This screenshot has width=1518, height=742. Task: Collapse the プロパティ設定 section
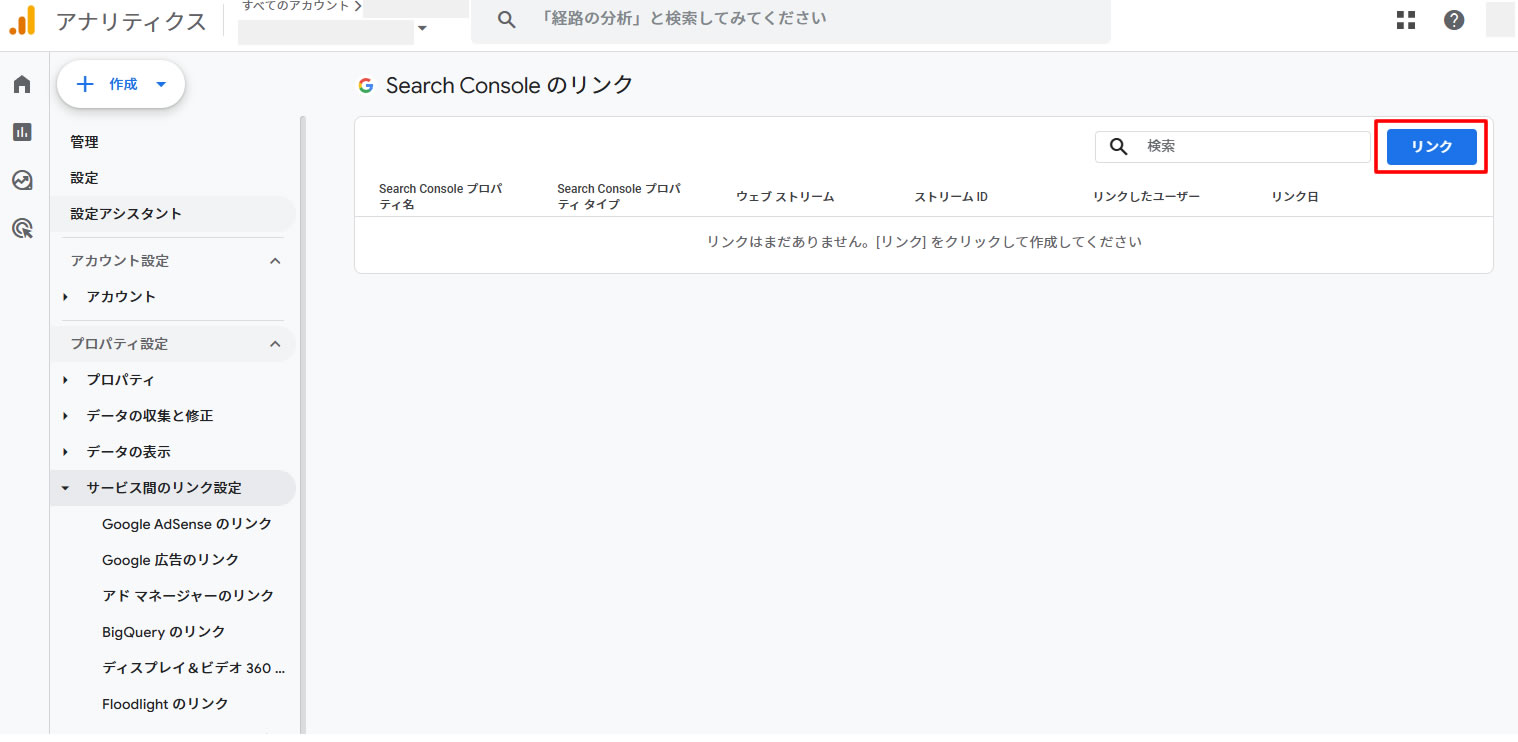[x=276, y=344]
